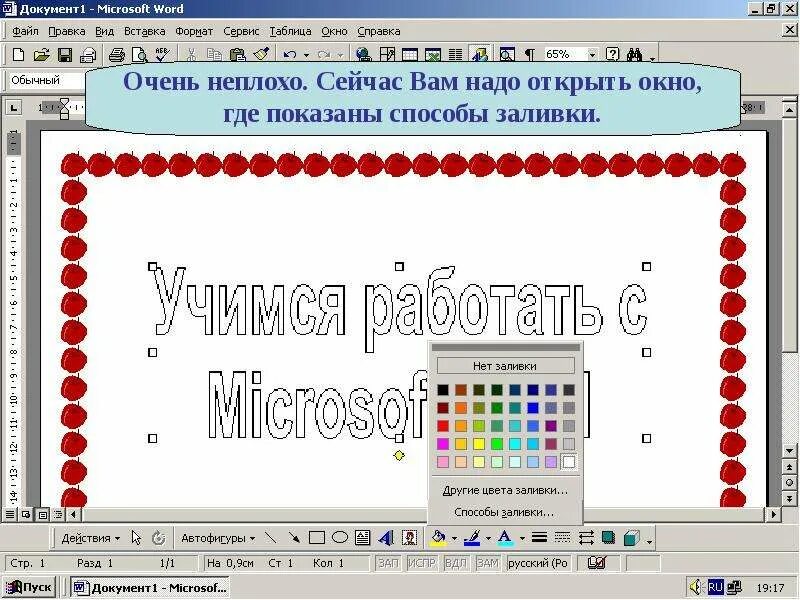The height and width of the screenshot is (600, 800).
Task: Click the Fill Color paint bucket
Action: (x=438, y=538)
